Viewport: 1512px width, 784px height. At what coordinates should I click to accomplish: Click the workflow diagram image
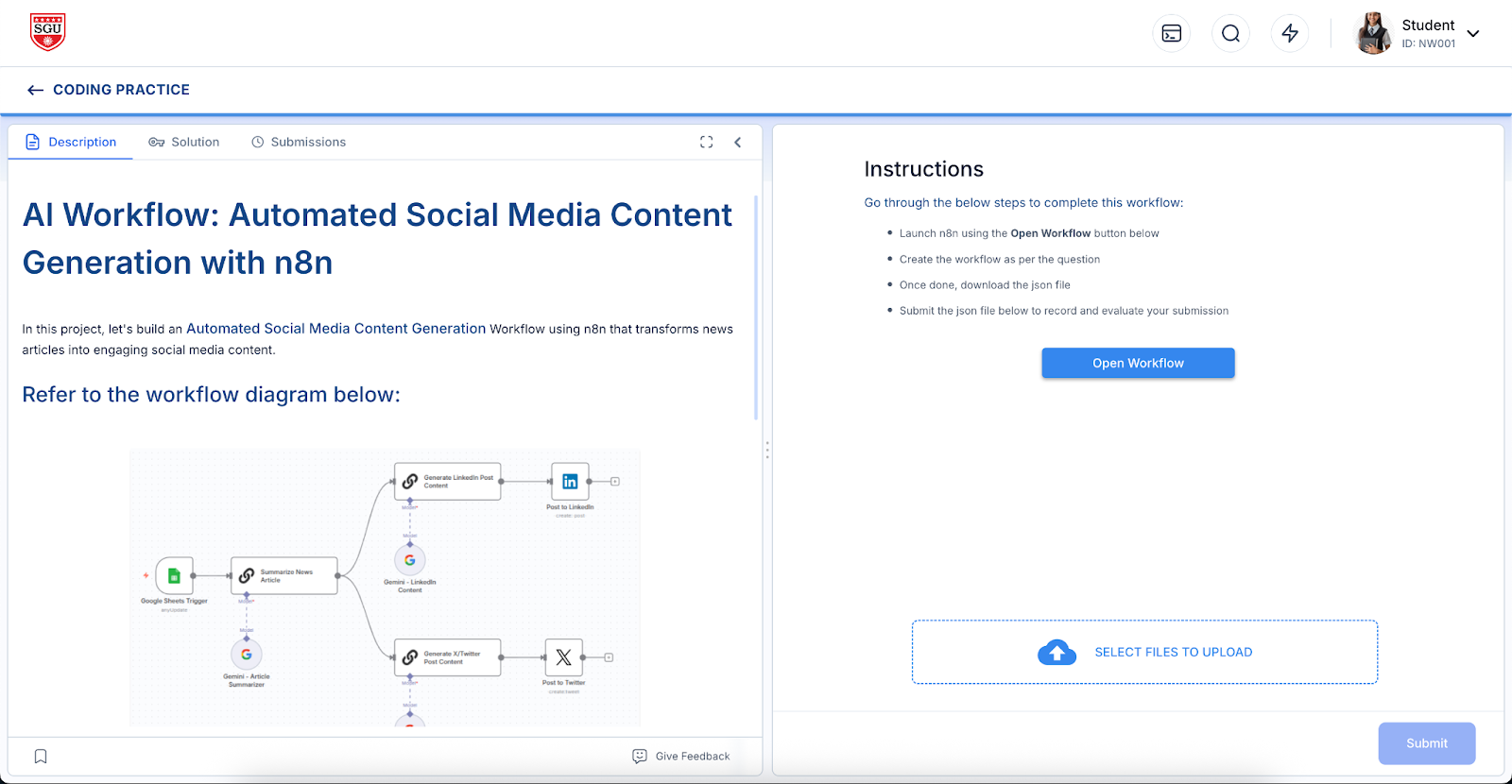coord(385,588)
